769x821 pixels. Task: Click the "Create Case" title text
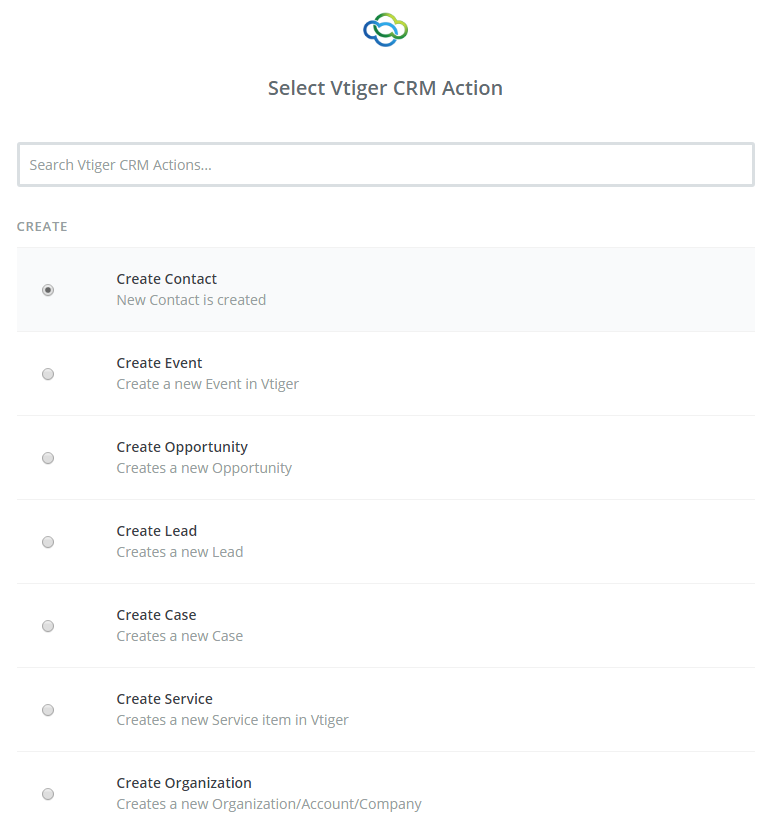[156, 615]
